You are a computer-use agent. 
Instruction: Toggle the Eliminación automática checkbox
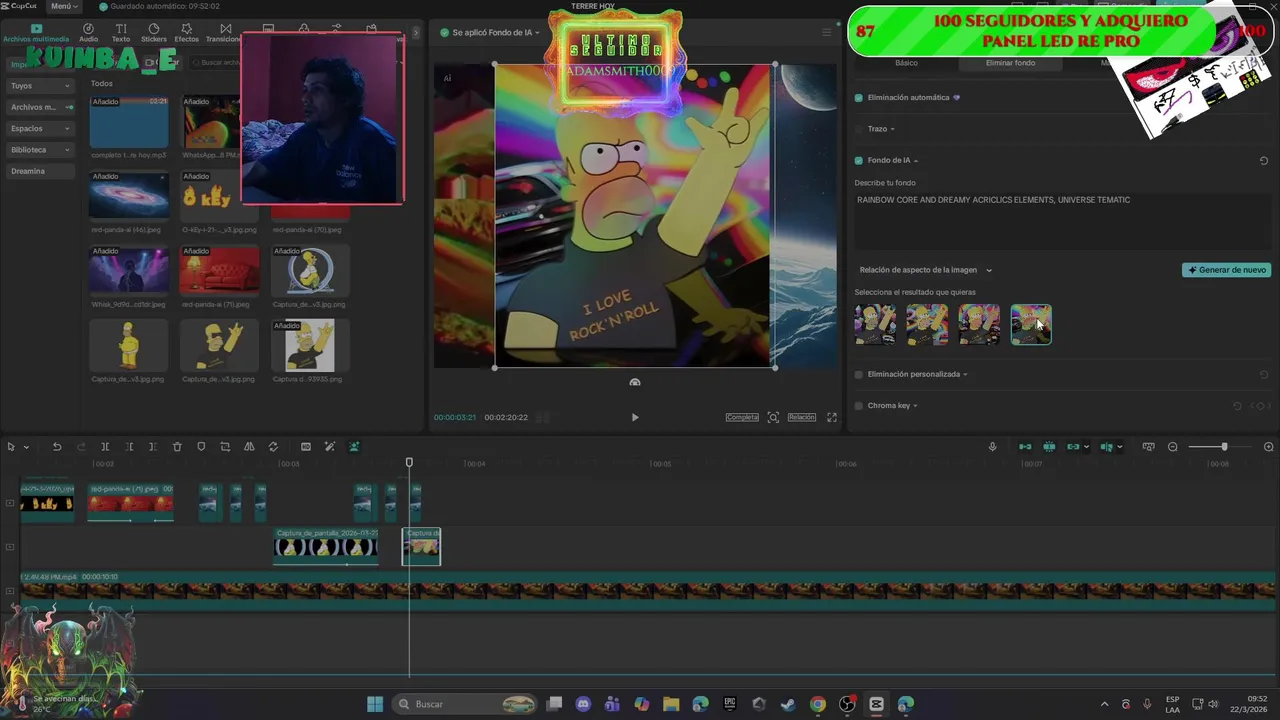pyautogui.click(x=859, y=98)
